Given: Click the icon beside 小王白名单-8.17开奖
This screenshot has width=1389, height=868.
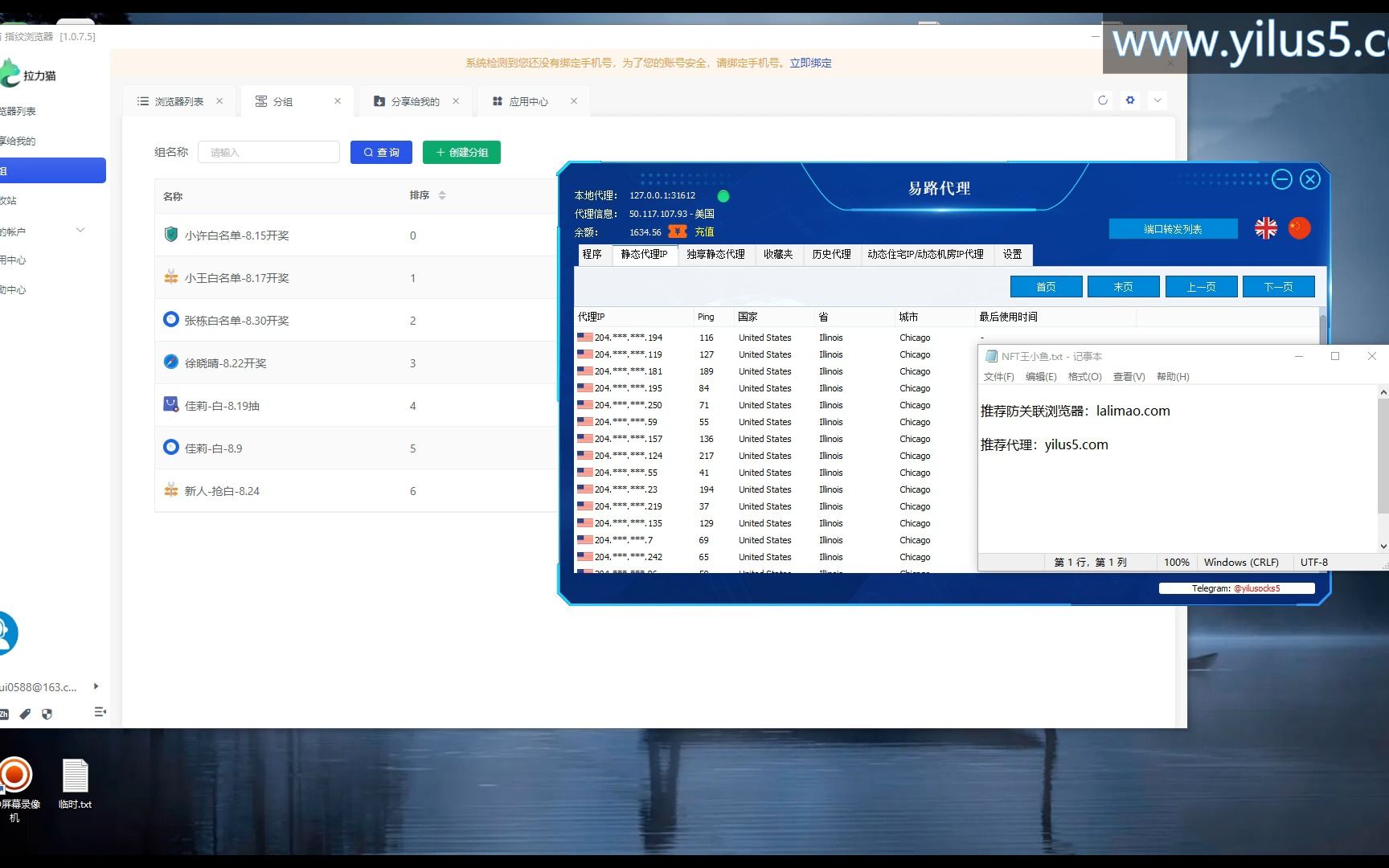Looking at the screenshot, I should click(x=170, y=277).
